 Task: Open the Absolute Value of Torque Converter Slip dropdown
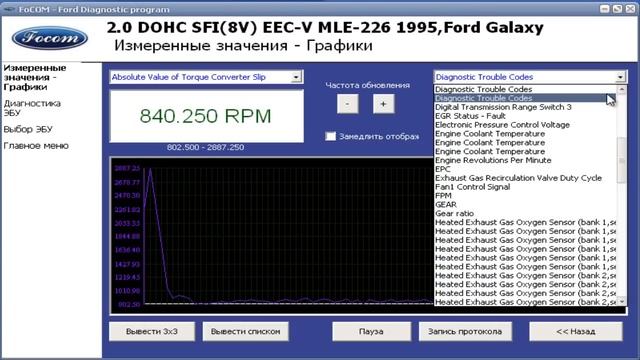click(x=296, y=77)
